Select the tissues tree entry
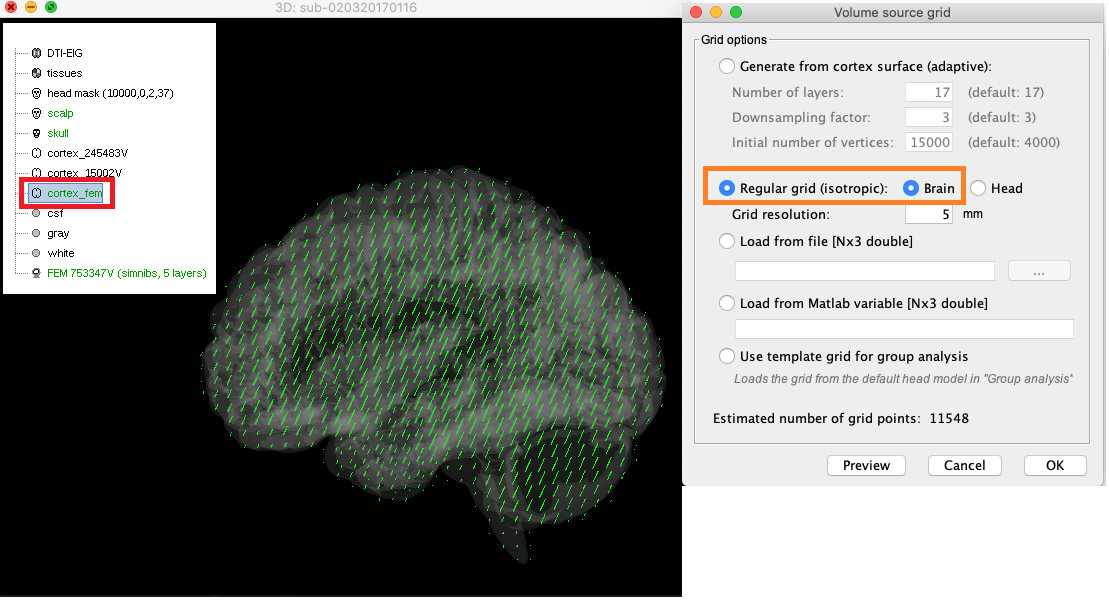 tap(64, 73)
